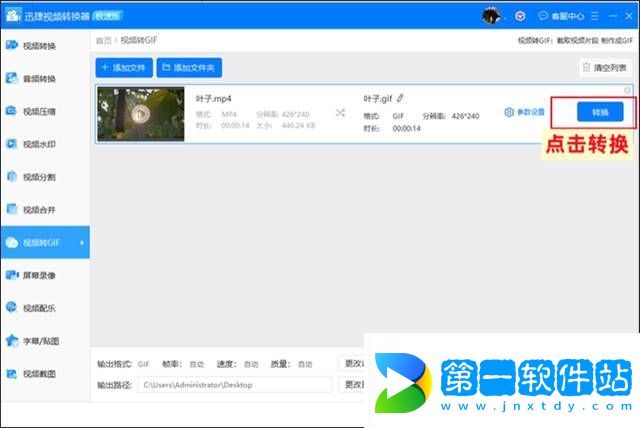Image resolution: width=640 pixels, height=428 pixels.
Task: Open 客服中心 support chat
Action: tap(561, 16)
